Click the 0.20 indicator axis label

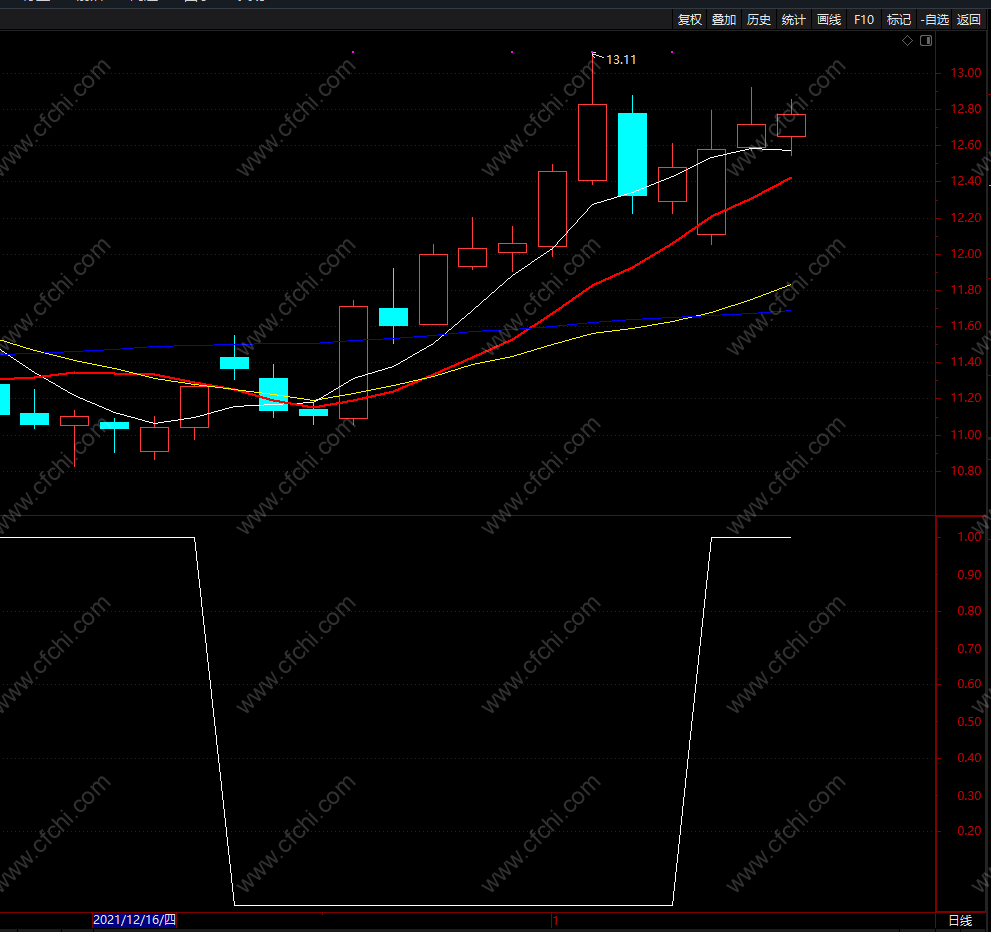(x=969, y=830)
